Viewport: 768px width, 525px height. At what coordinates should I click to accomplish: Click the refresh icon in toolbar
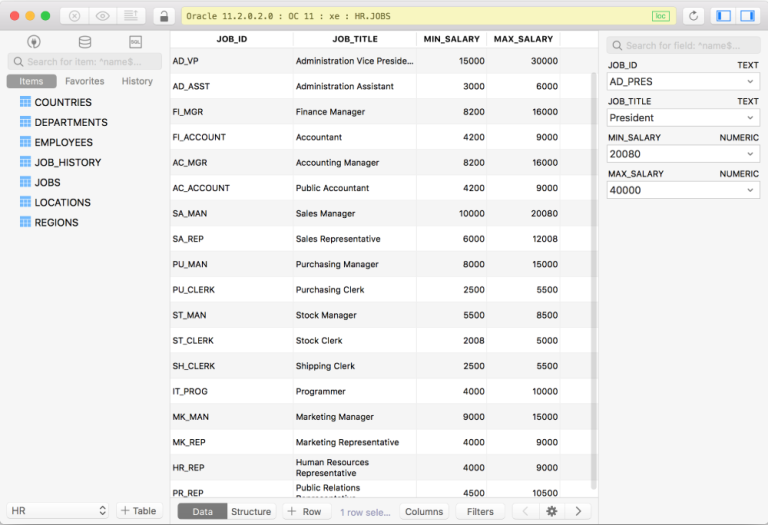(693, 16)
